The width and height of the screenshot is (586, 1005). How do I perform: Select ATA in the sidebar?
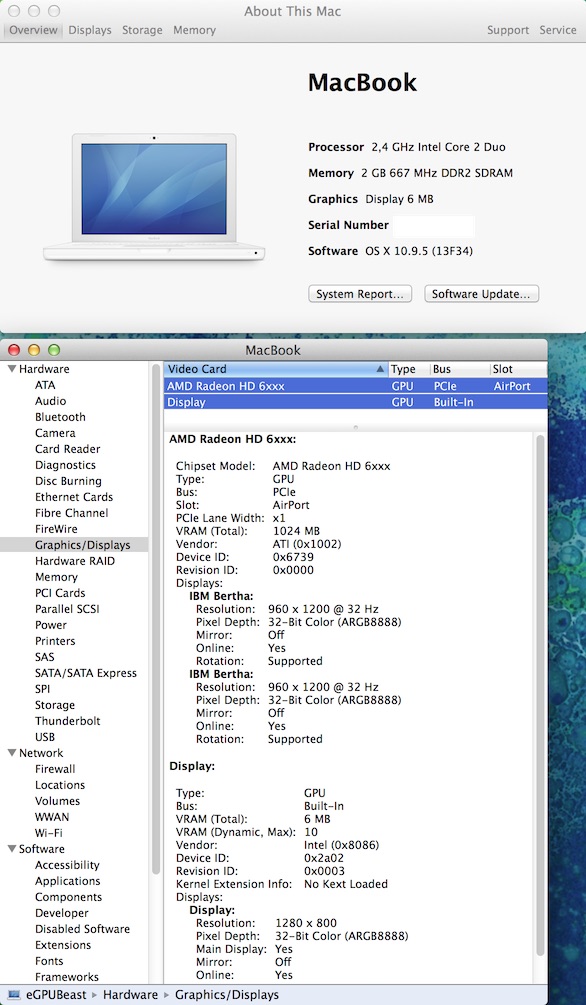coord(45,385)
